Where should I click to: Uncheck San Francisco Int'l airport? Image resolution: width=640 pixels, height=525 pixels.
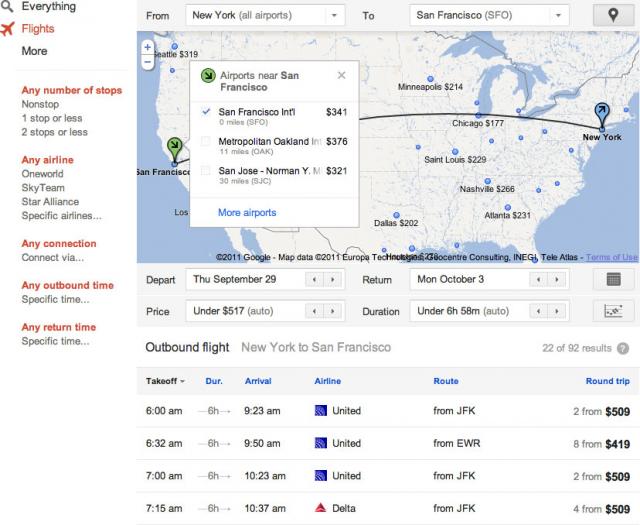(206, 111)
